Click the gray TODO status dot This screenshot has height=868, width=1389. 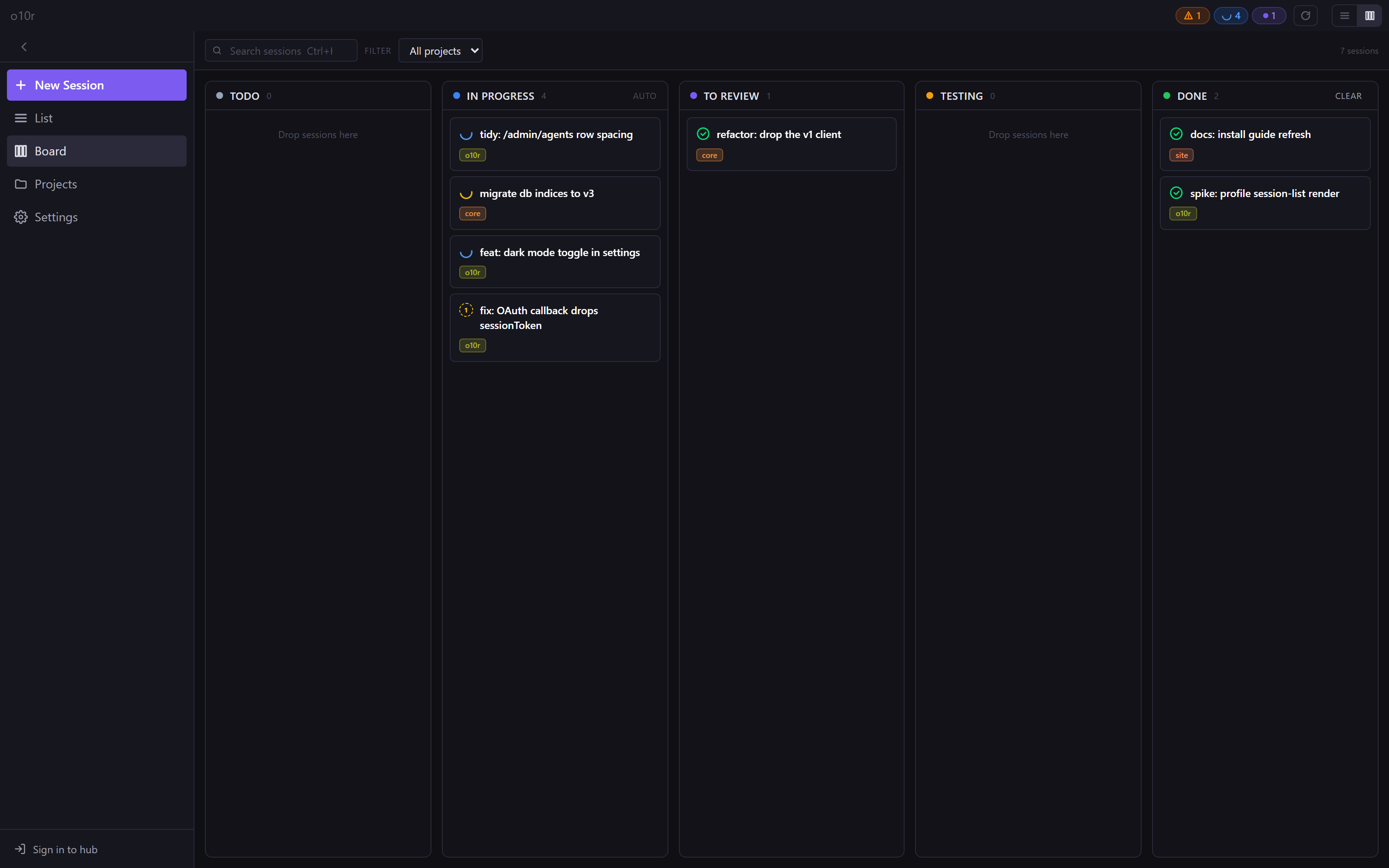[219, 95]
